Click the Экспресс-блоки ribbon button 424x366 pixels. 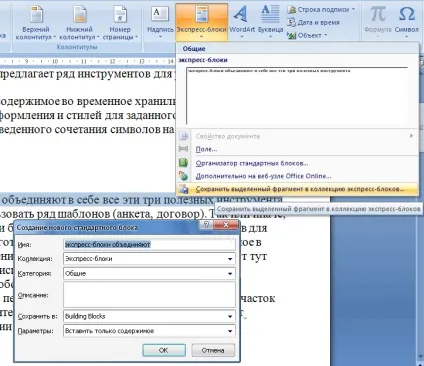pyautogui.click(x=201, y=22)
